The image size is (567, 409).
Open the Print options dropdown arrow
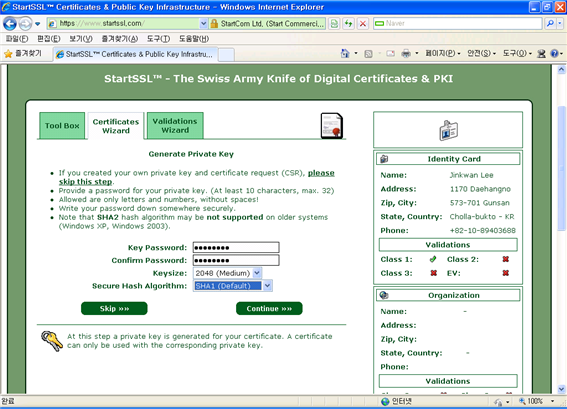pyautogui.click(x=417, y=54)
